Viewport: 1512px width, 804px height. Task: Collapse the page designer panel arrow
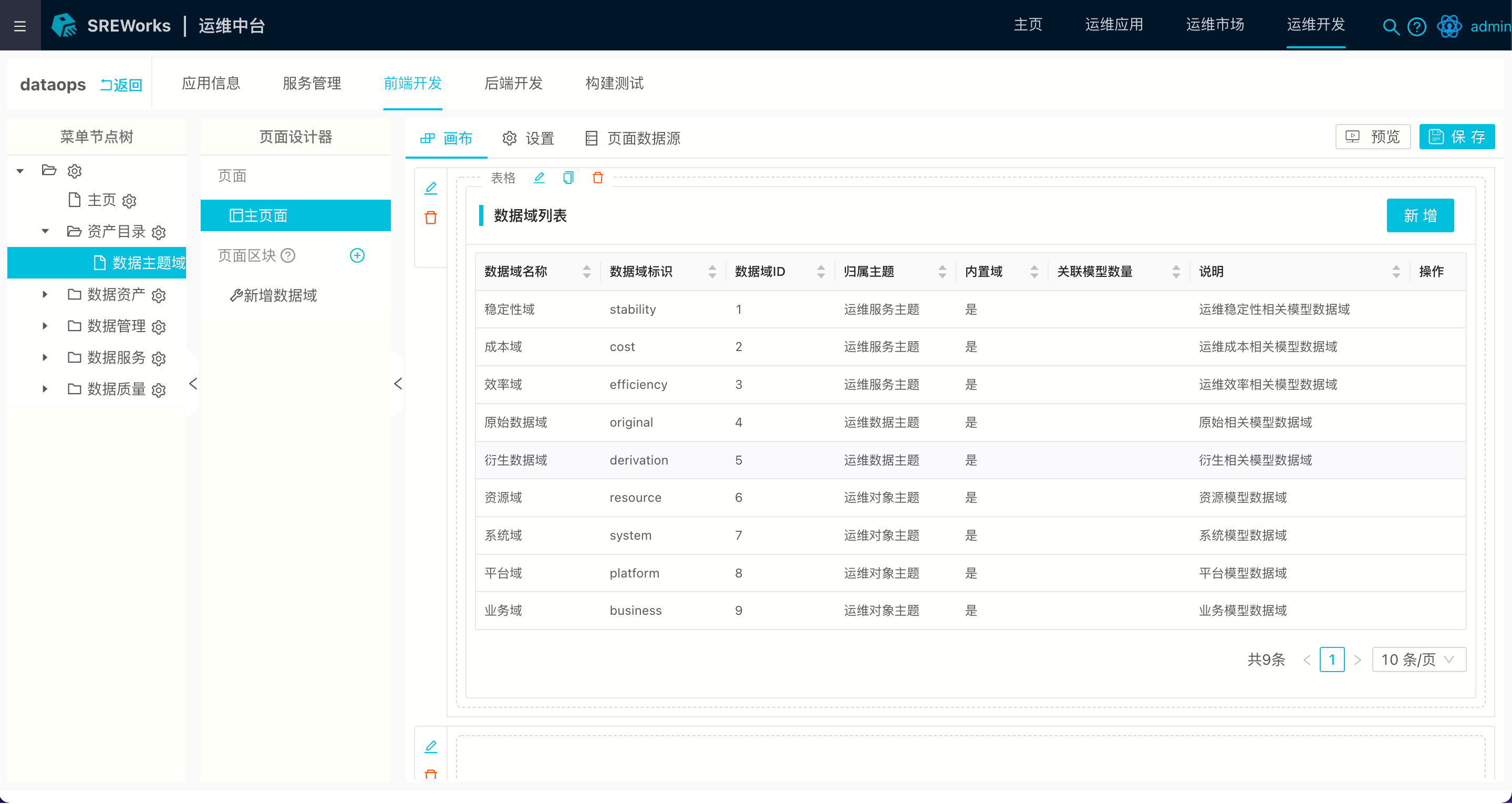[397, 384]
